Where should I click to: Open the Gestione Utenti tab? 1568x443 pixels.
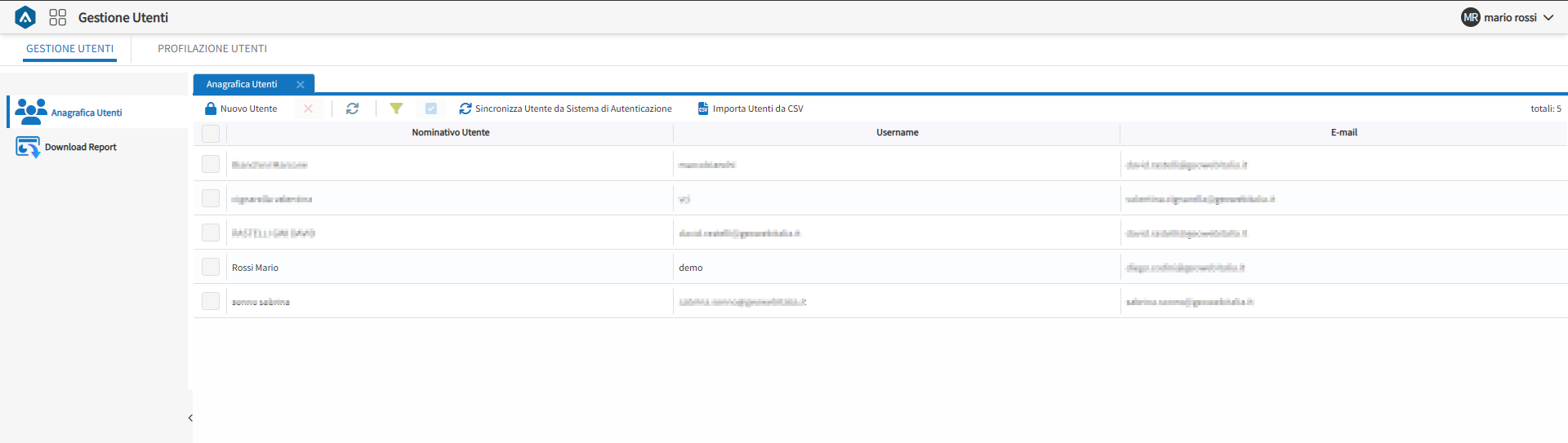click(69, 49)
